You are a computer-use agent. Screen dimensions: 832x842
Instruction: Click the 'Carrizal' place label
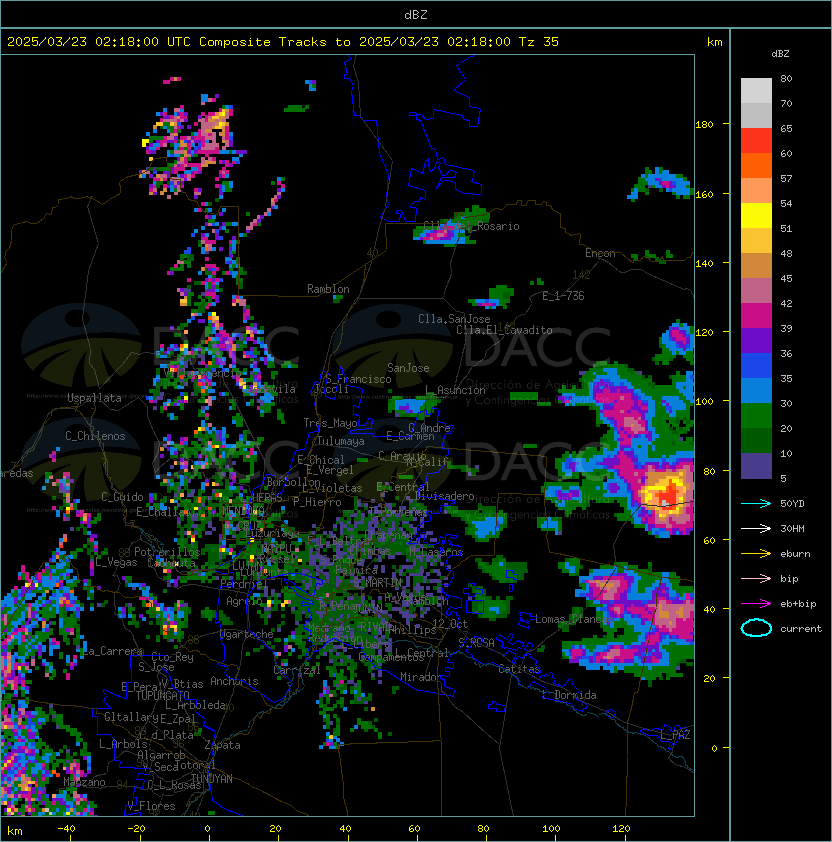[x=297, y=670]
